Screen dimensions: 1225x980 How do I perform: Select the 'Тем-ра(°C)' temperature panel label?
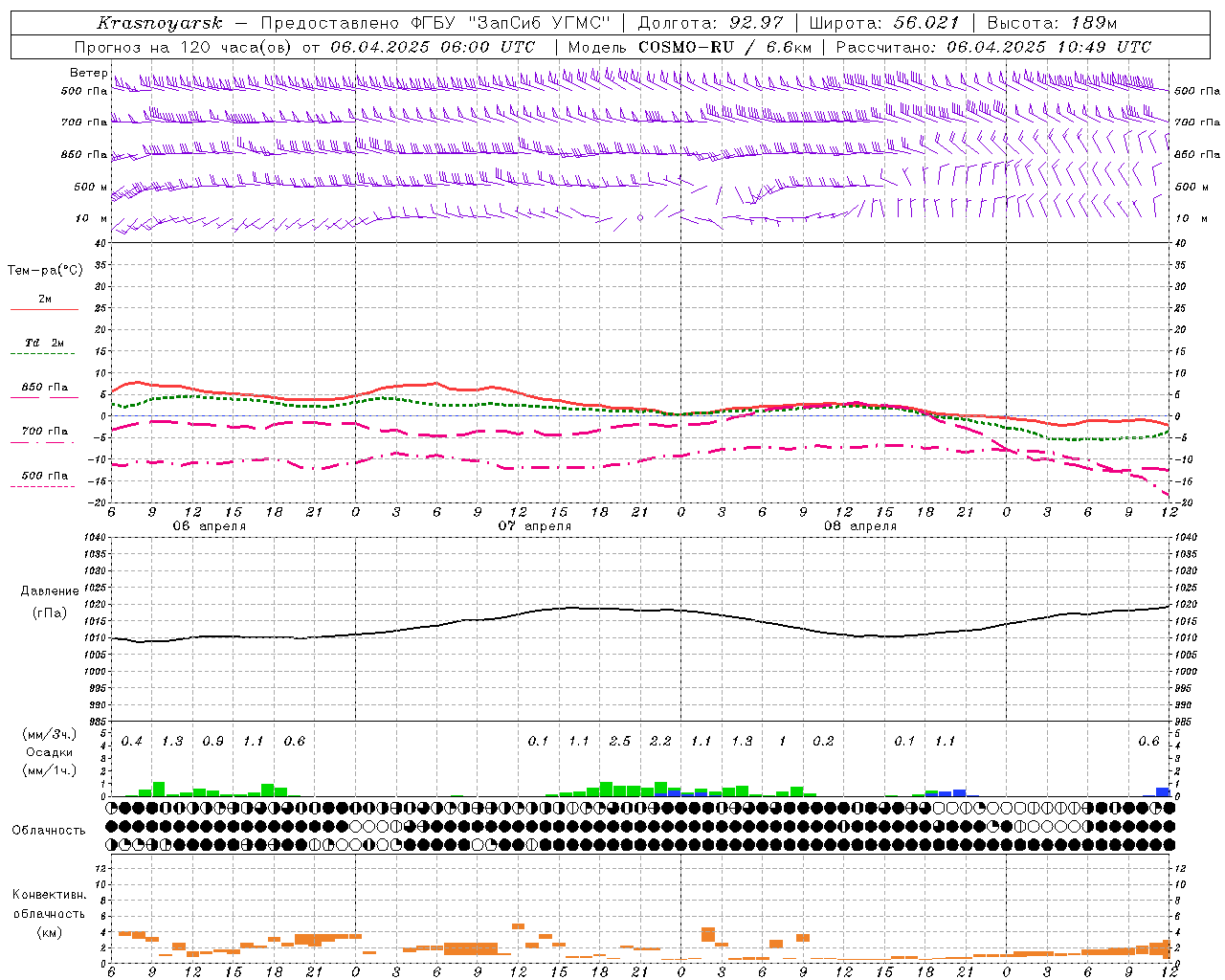[45, 271]
